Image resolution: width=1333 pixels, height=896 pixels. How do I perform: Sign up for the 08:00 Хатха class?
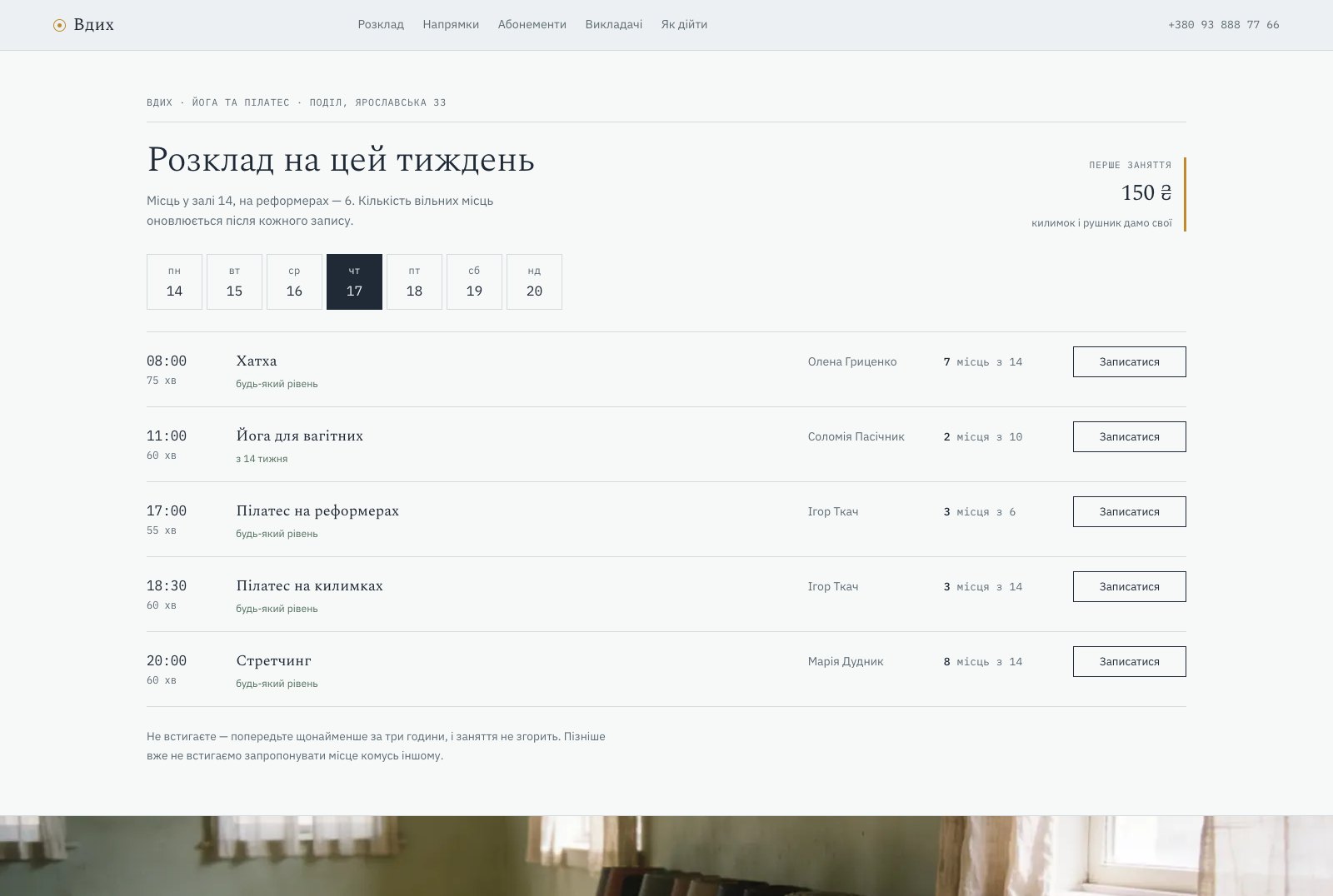coord(1129,361)
